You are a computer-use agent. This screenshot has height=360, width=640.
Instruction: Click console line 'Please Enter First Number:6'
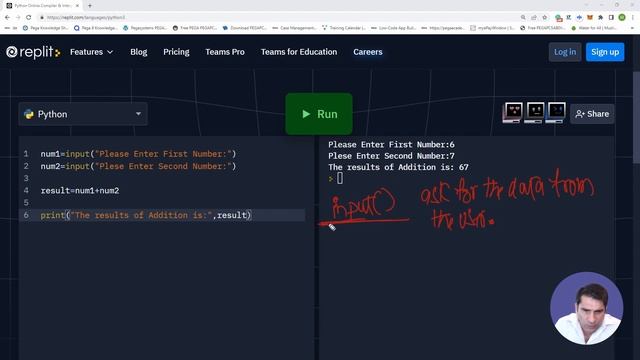coord(391,145)
